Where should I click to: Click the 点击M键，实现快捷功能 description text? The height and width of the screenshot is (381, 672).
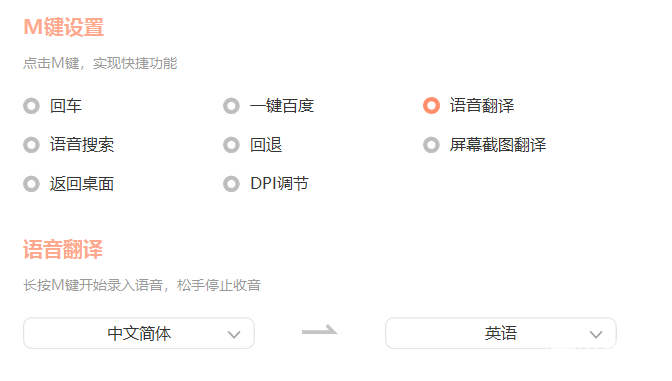pos(100,63)
